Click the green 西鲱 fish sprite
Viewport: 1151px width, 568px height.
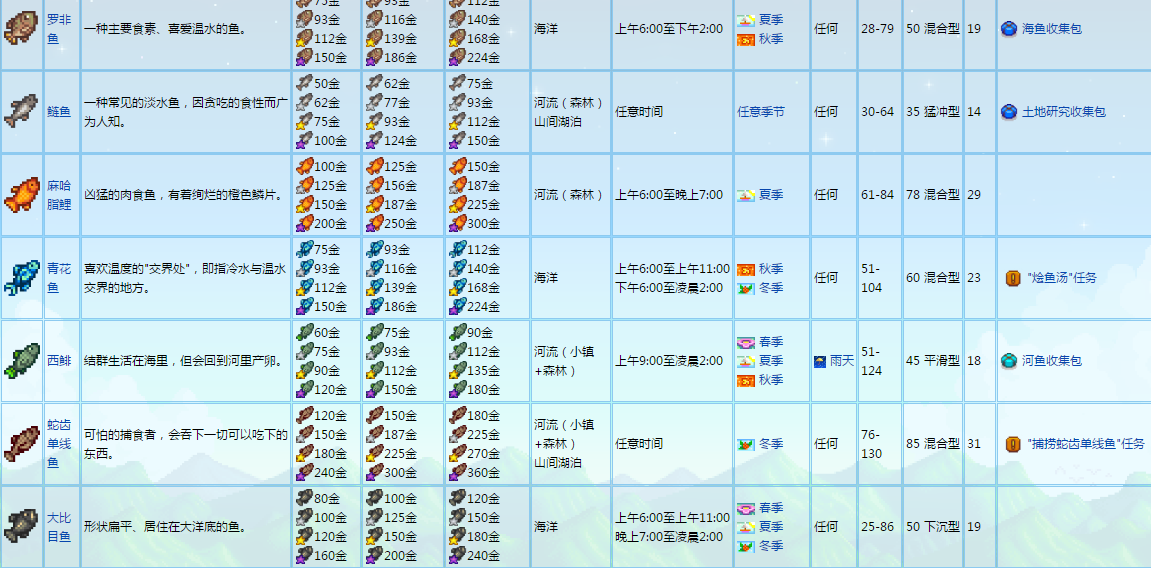pos(21,360)
